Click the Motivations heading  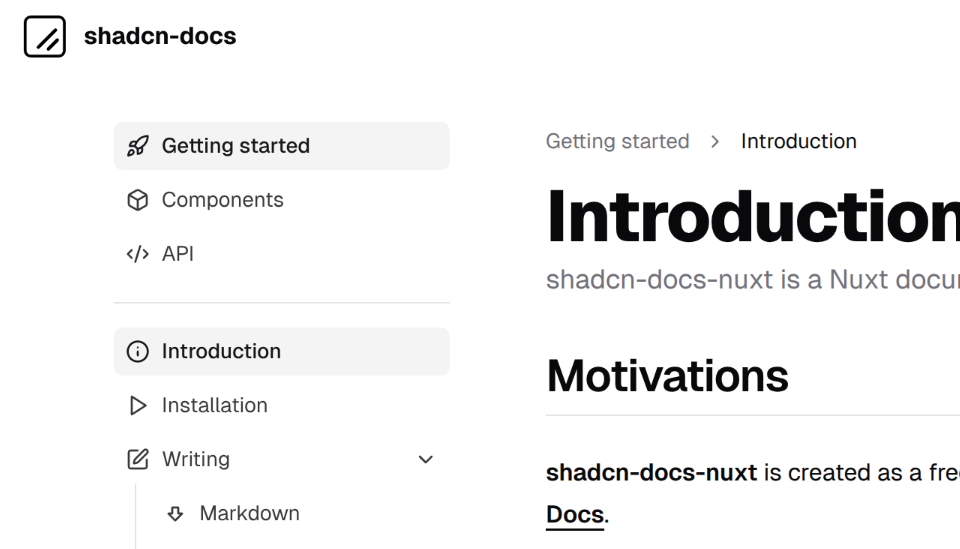coord(667,376)
